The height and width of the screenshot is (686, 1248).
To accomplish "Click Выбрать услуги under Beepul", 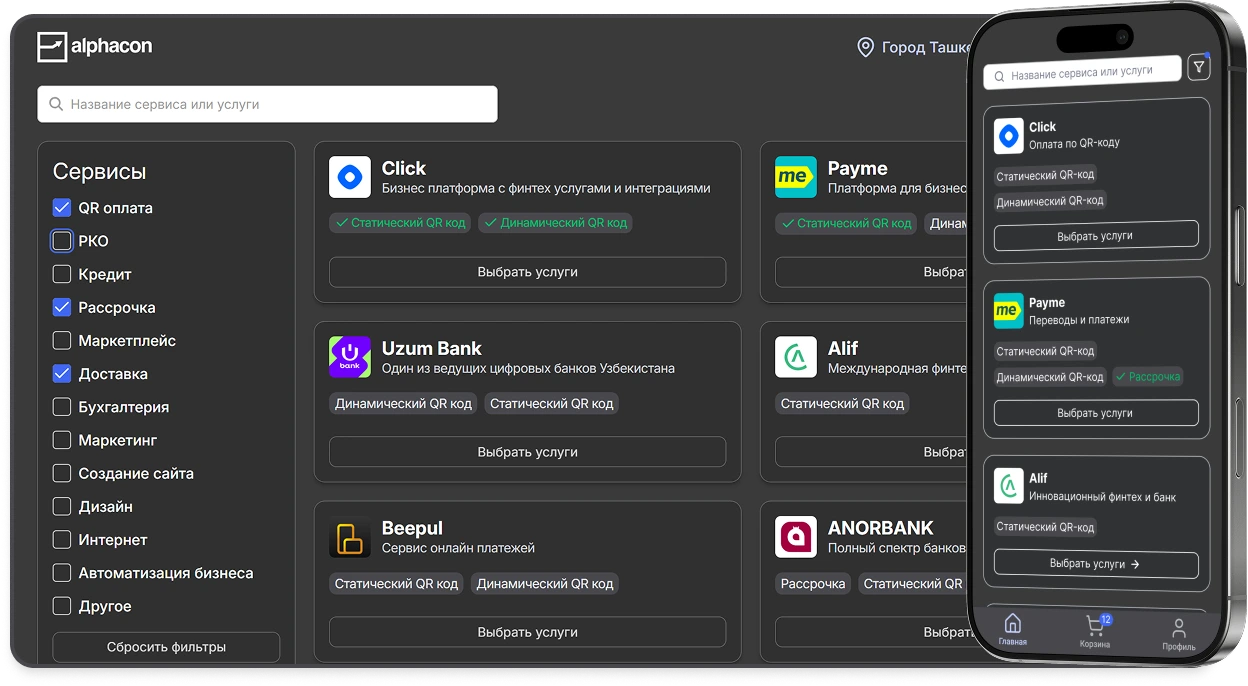I will 527,632.
